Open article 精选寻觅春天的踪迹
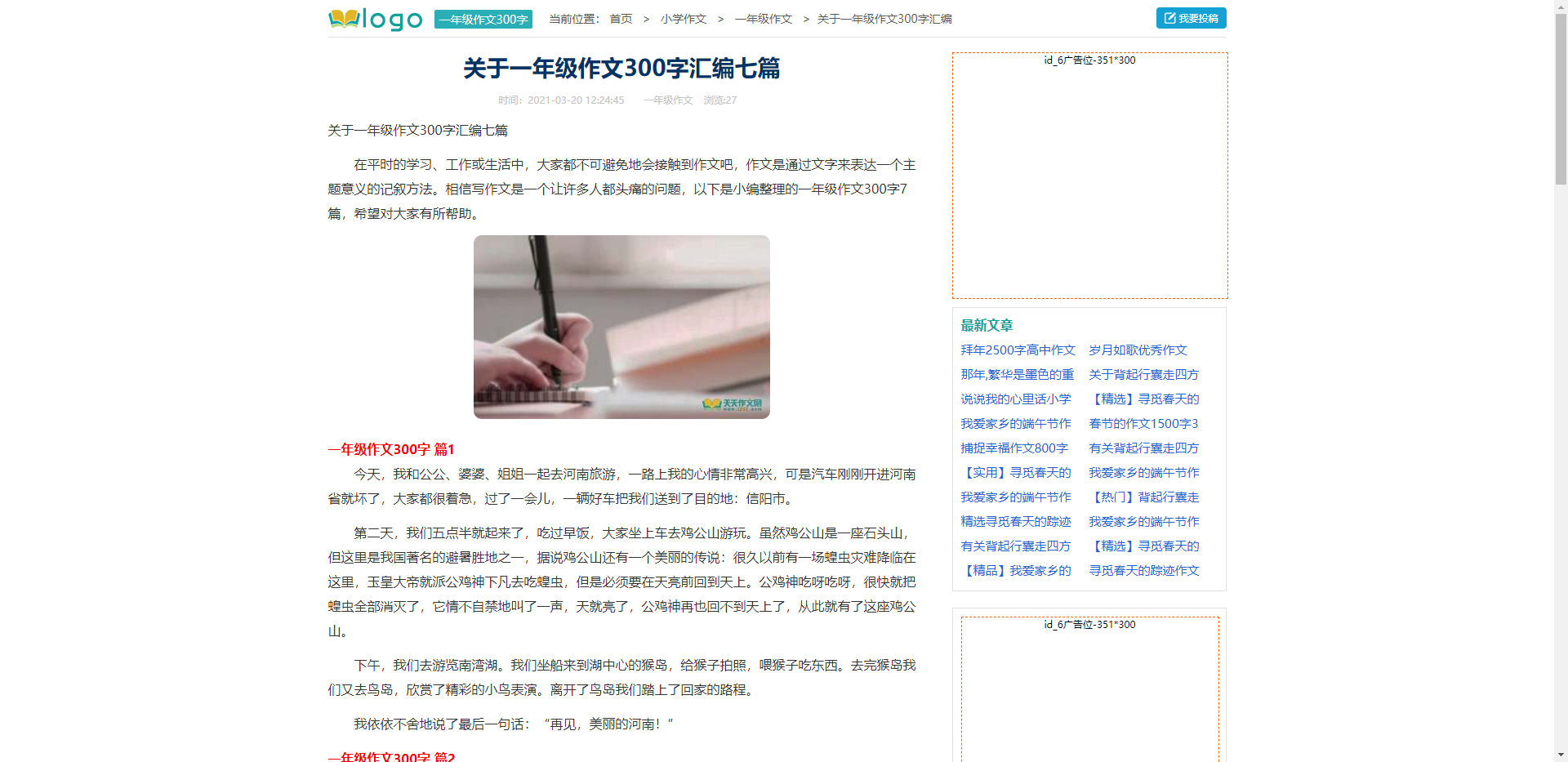The image size is (1568, 762). [x=1016, y=522]
